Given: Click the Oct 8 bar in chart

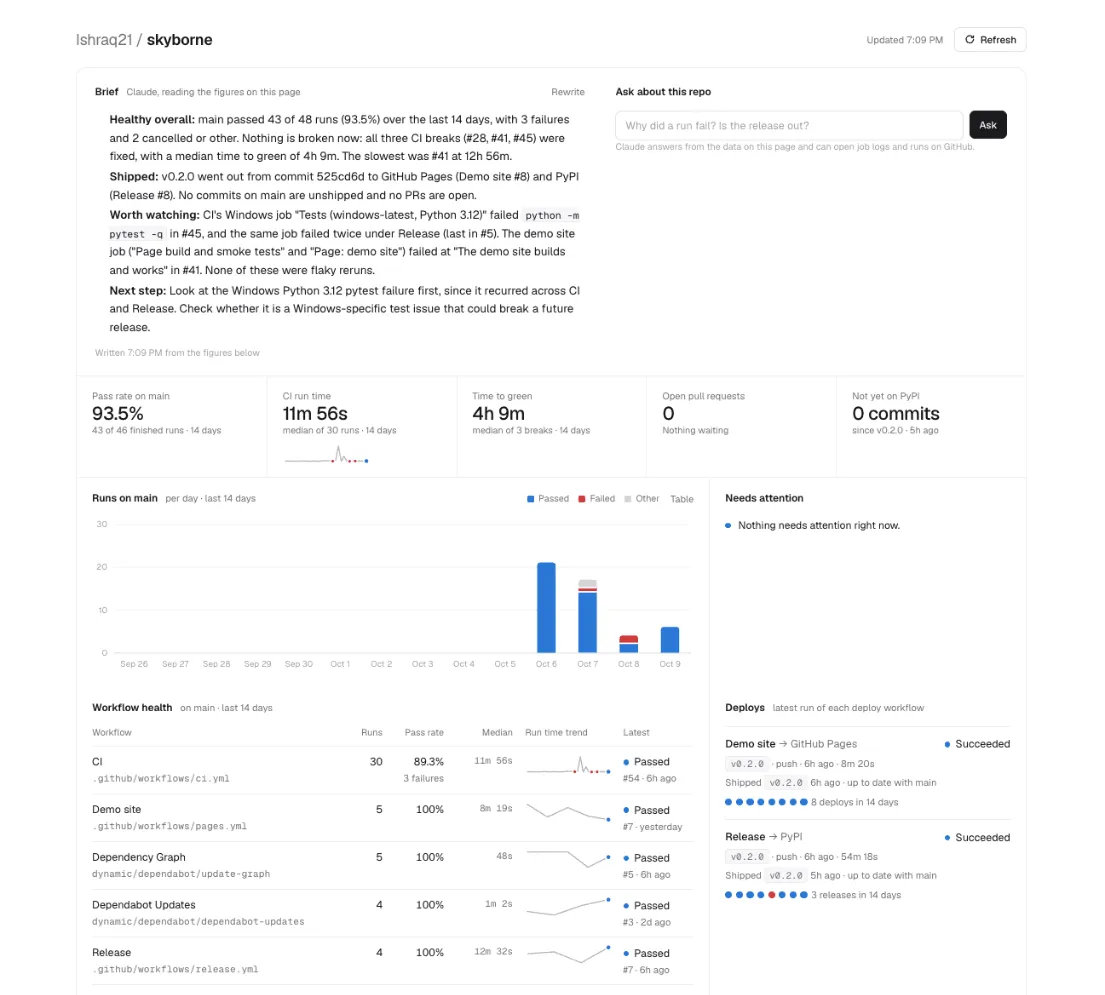Looking at the screenshot, I should 629,644.
